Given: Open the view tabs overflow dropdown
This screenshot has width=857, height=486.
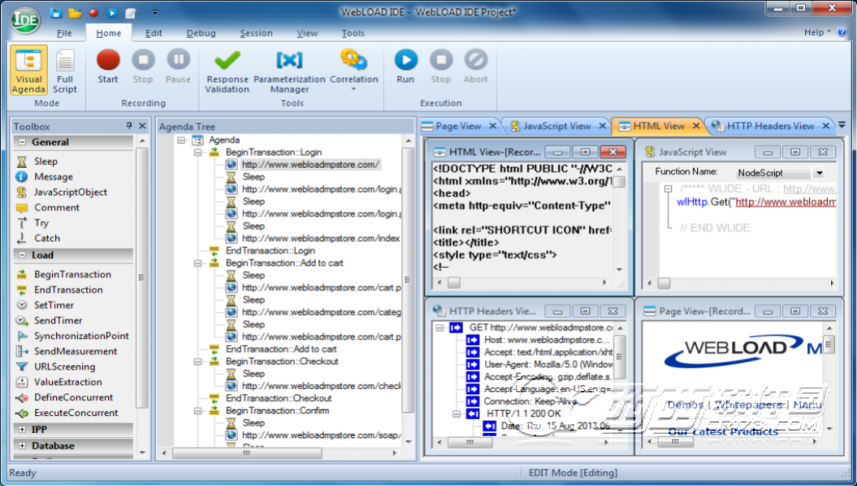Looking at the screenshot, I should (x=842, y=126).
